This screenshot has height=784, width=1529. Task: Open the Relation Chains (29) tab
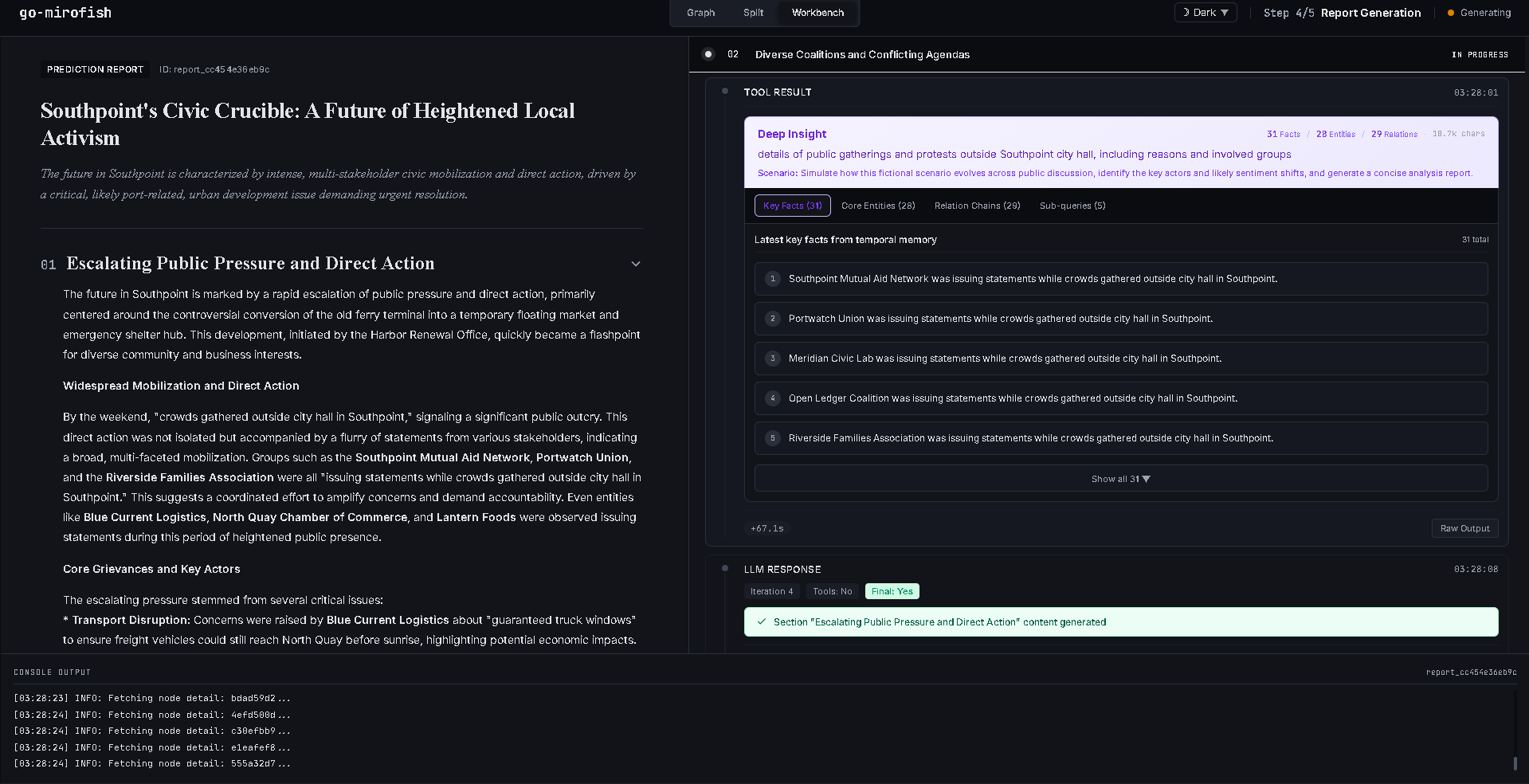click(977, 206)
